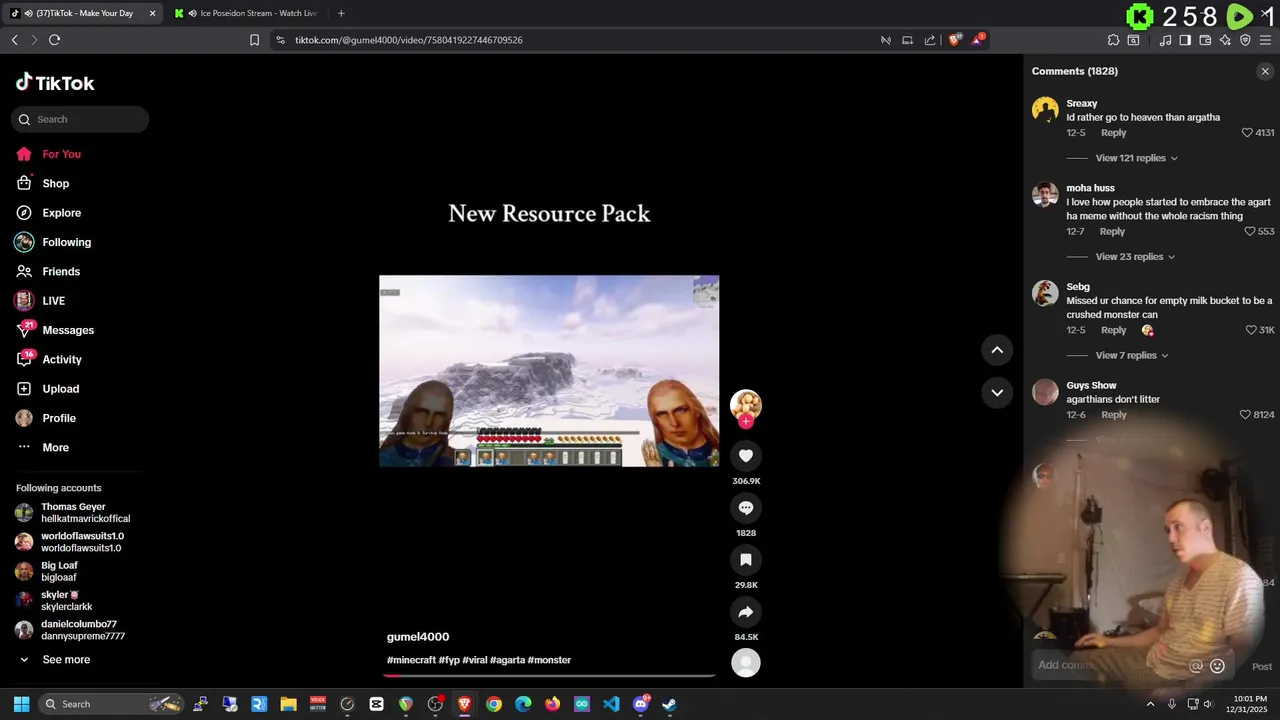Image resolution: width=1280 pixels, height=720 pixels.
Task: Follow the creator via the plus badge
Action: 745,422
